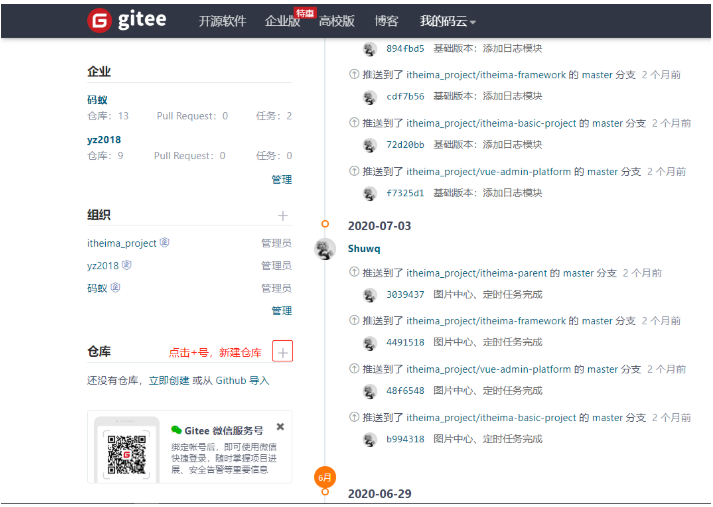Open the 开源软件 menu item

point(222,21)
